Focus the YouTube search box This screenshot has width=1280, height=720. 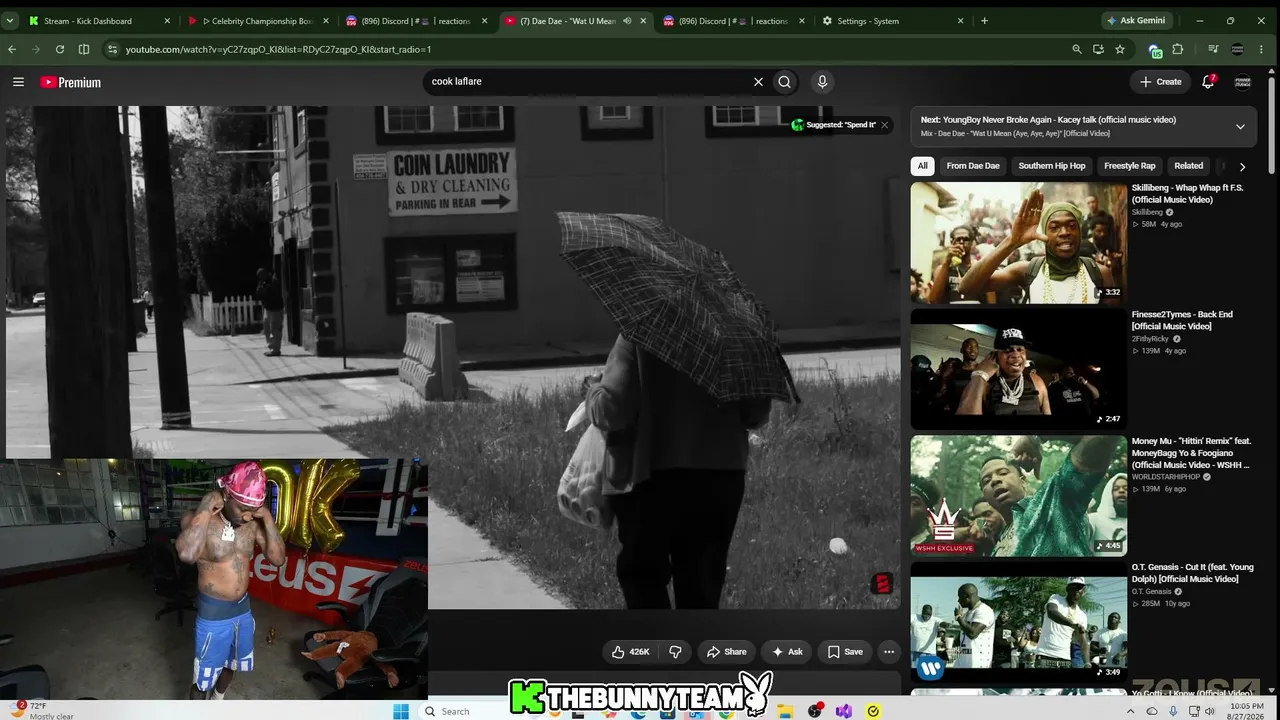588,82
